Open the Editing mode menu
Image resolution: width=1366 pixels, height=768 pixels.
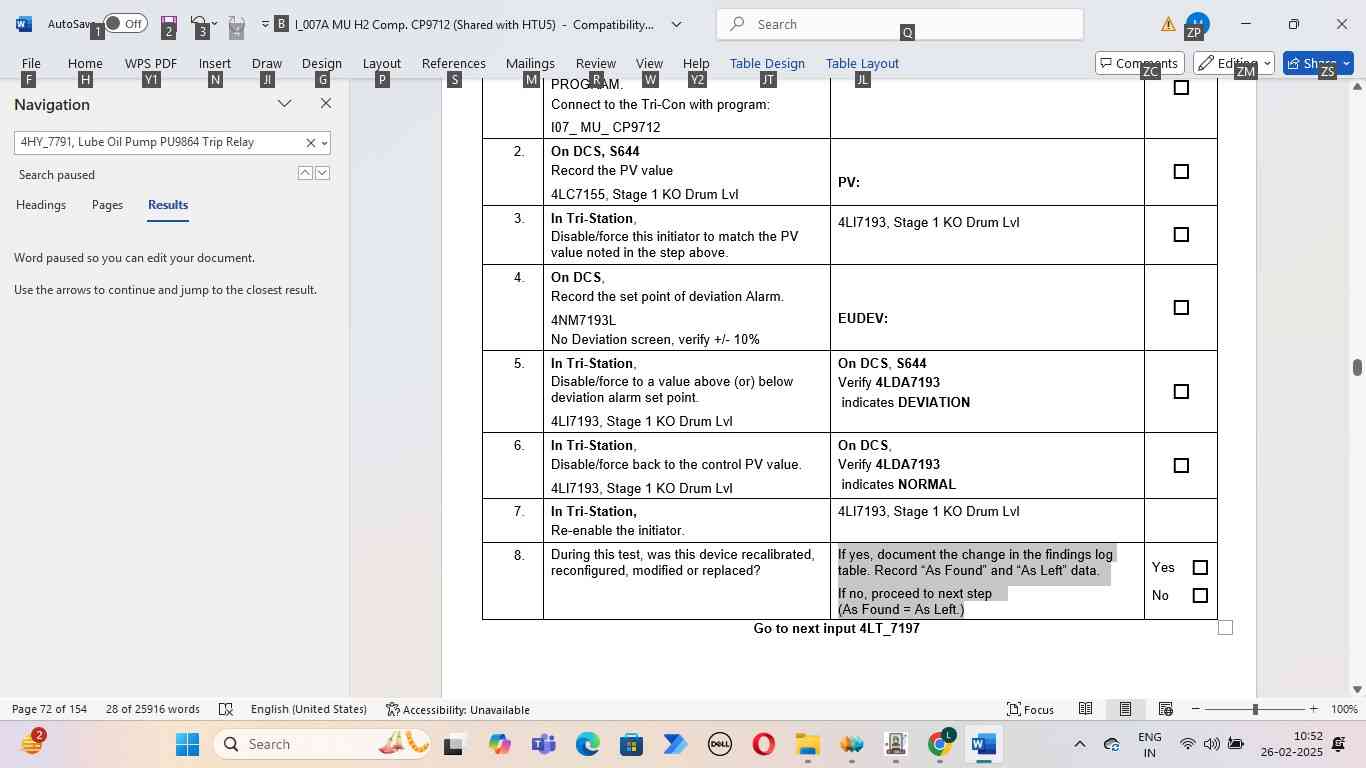click(1234, 63)
